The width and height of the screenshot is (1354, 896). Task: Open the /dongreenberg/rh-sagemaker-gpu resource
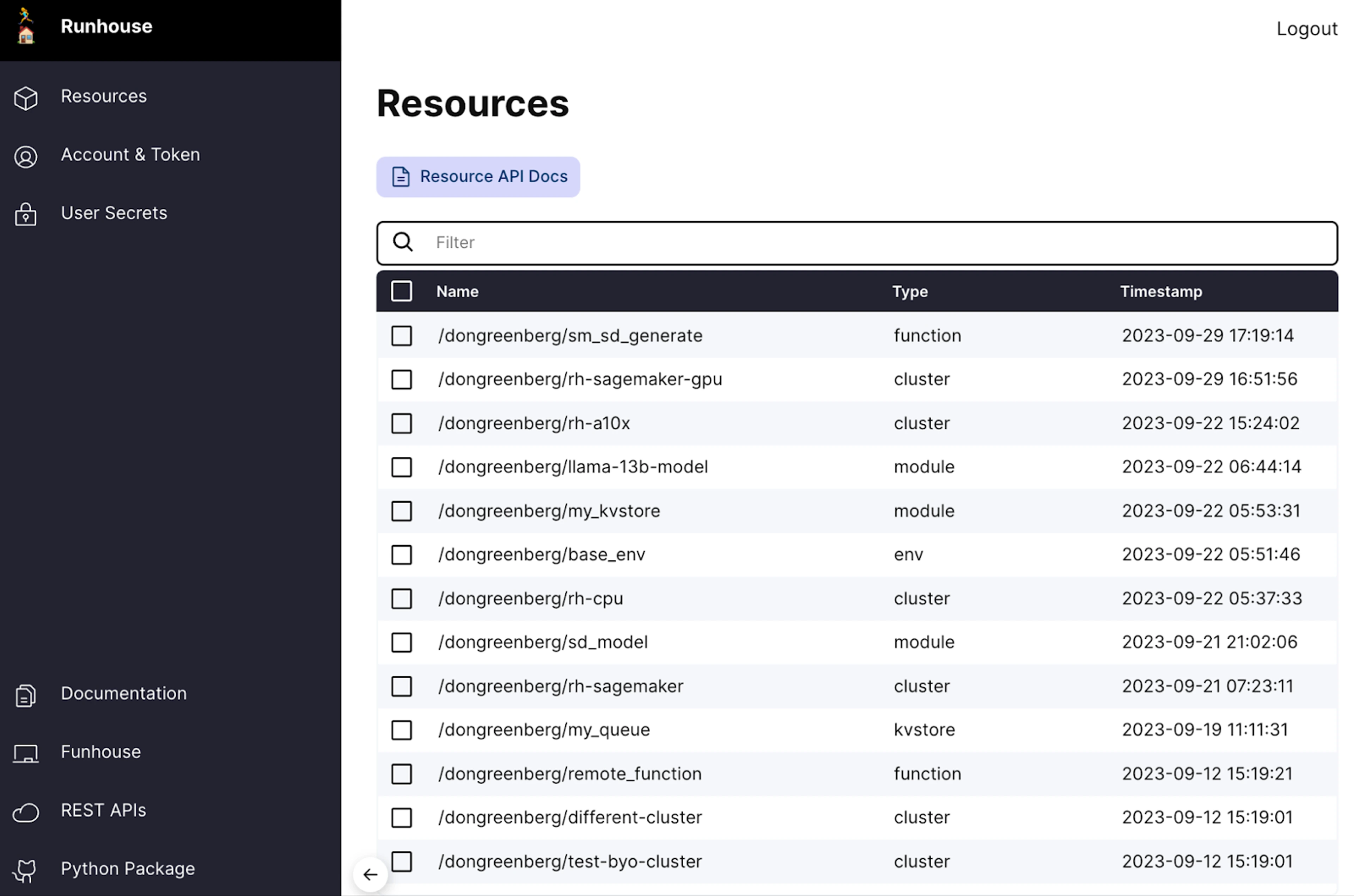pyautogui.click(x=580, y=379)
